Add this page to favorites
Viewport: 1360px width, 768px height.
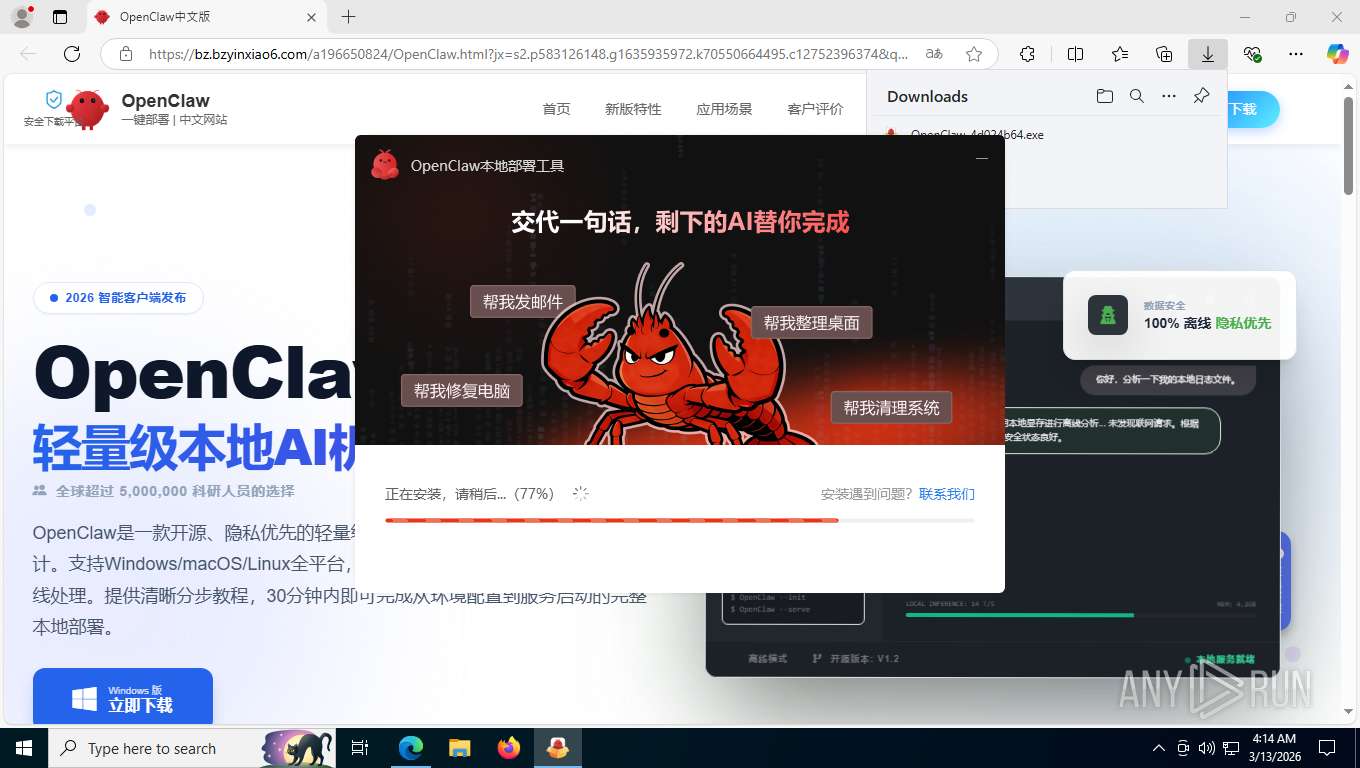tap(973, 54)
